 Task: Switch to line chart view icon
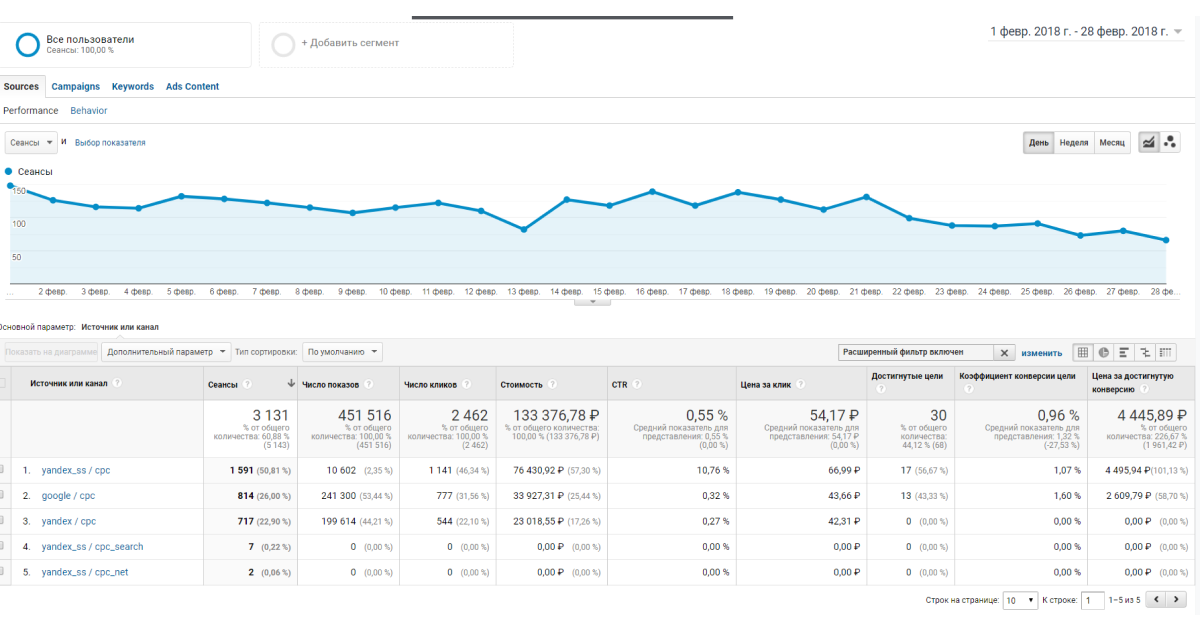(x=1149, y=143)
